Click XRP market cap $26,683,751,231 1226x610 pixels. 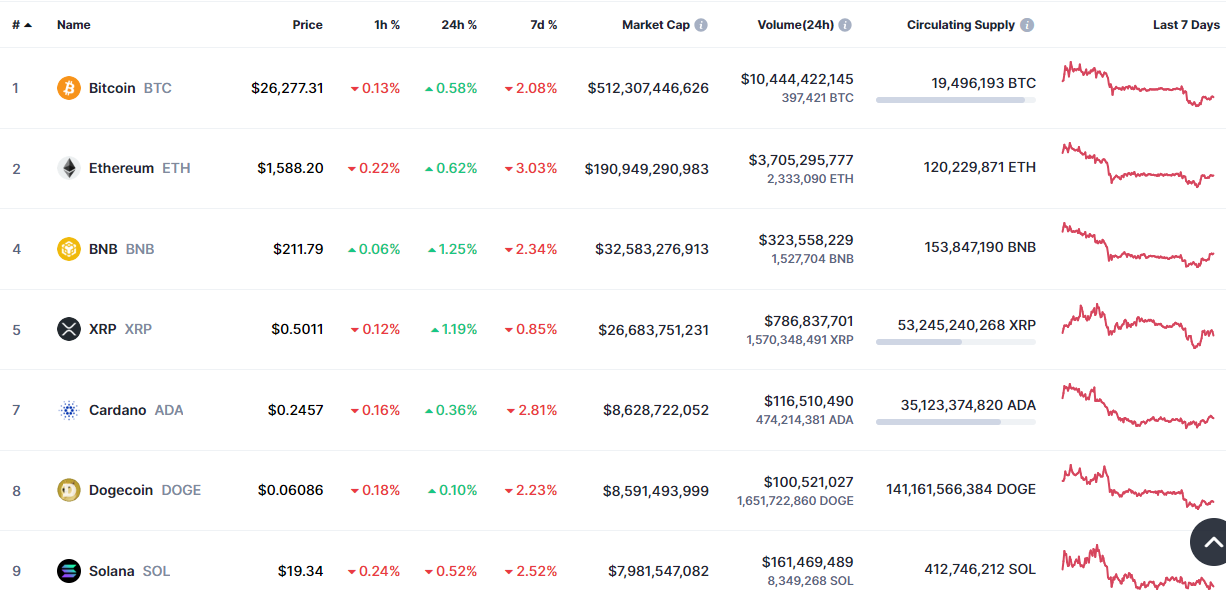pyautogui.click(x=654, y=329)
